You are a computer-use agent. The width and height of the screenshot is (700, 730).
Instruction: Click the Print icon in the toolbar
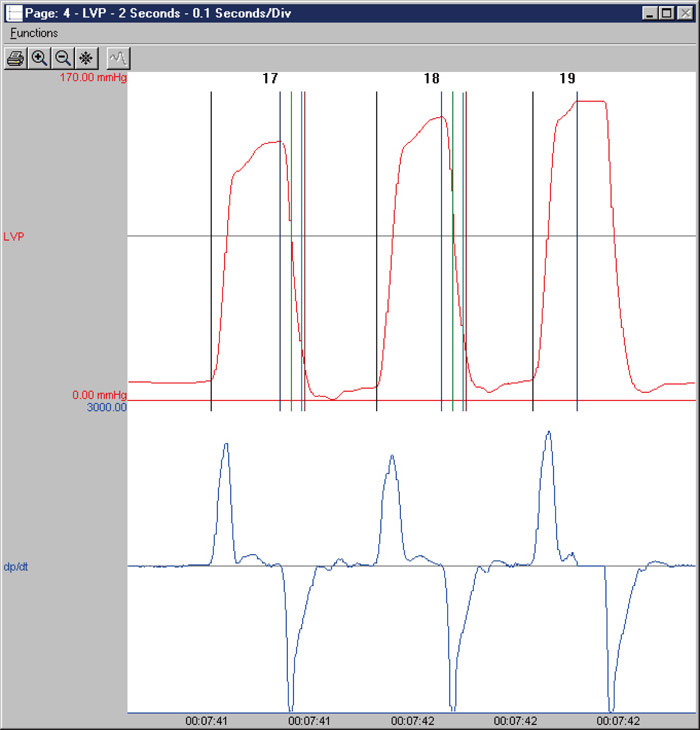pyautogui.click(x=16, y=58)
